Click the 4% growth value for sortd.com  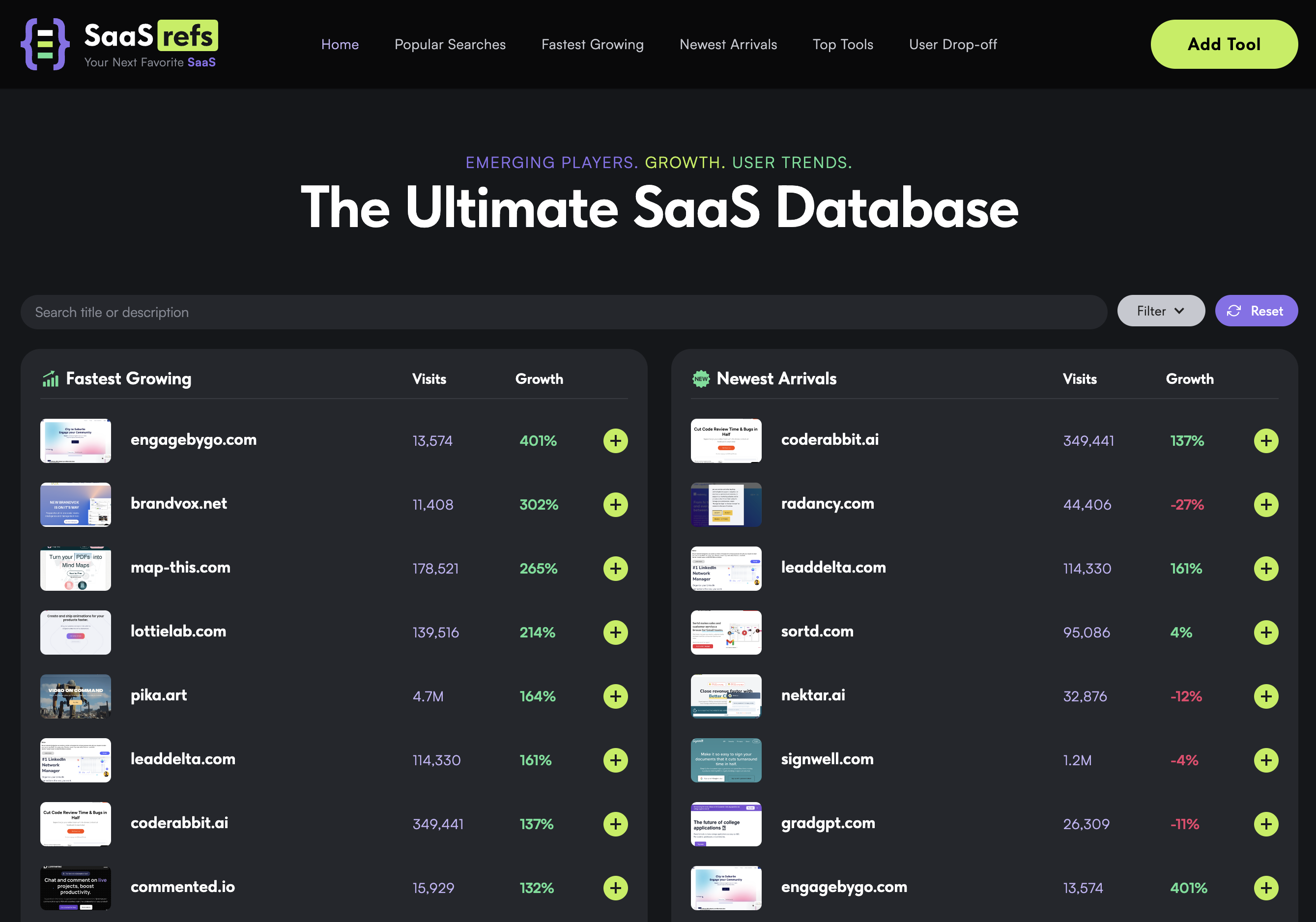click(1181, 633)
